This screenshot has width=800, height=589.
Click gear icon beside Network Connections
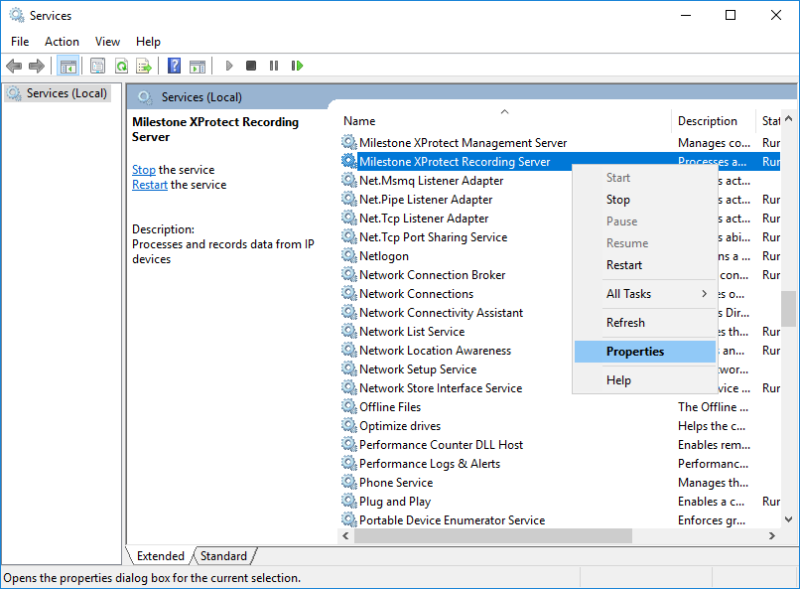tap(349, 293)
